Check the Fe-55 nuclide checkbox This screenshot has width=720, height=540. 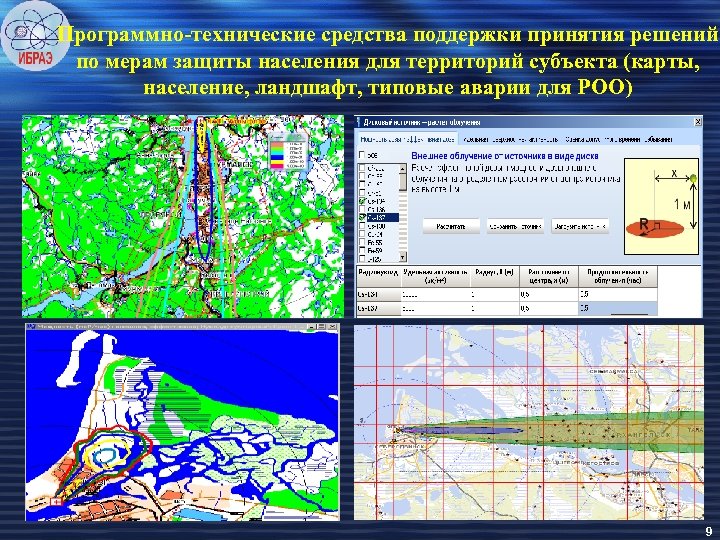[362, 242]
